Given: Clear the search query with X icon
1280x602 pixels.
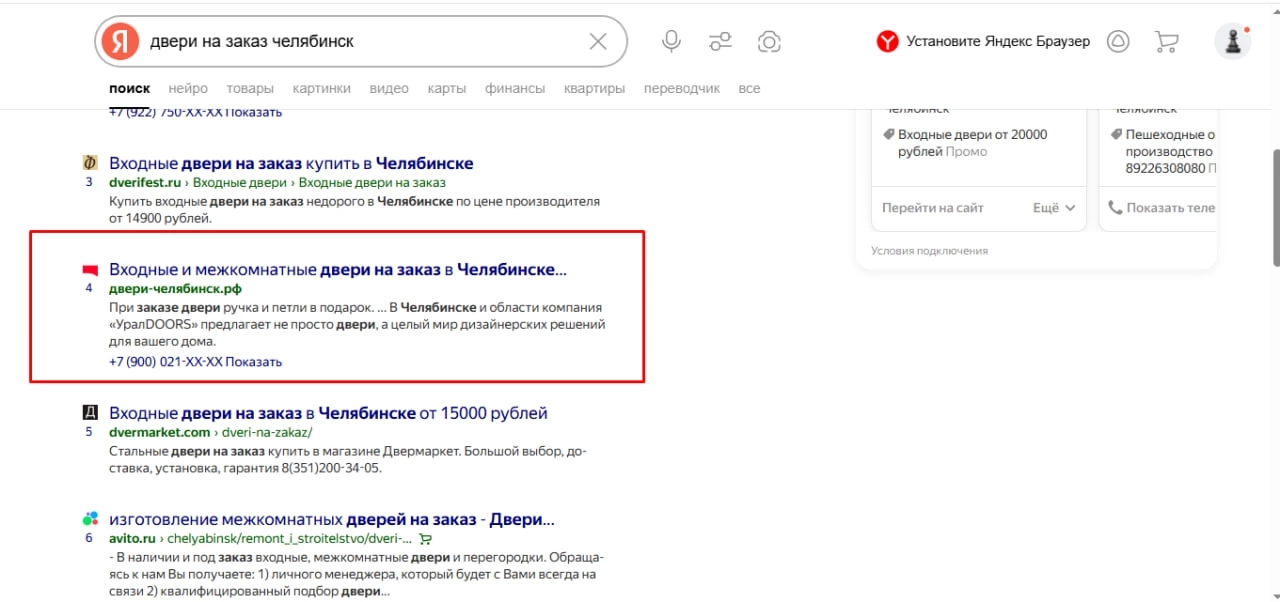Looking at the screenshot, I should 598,41.
